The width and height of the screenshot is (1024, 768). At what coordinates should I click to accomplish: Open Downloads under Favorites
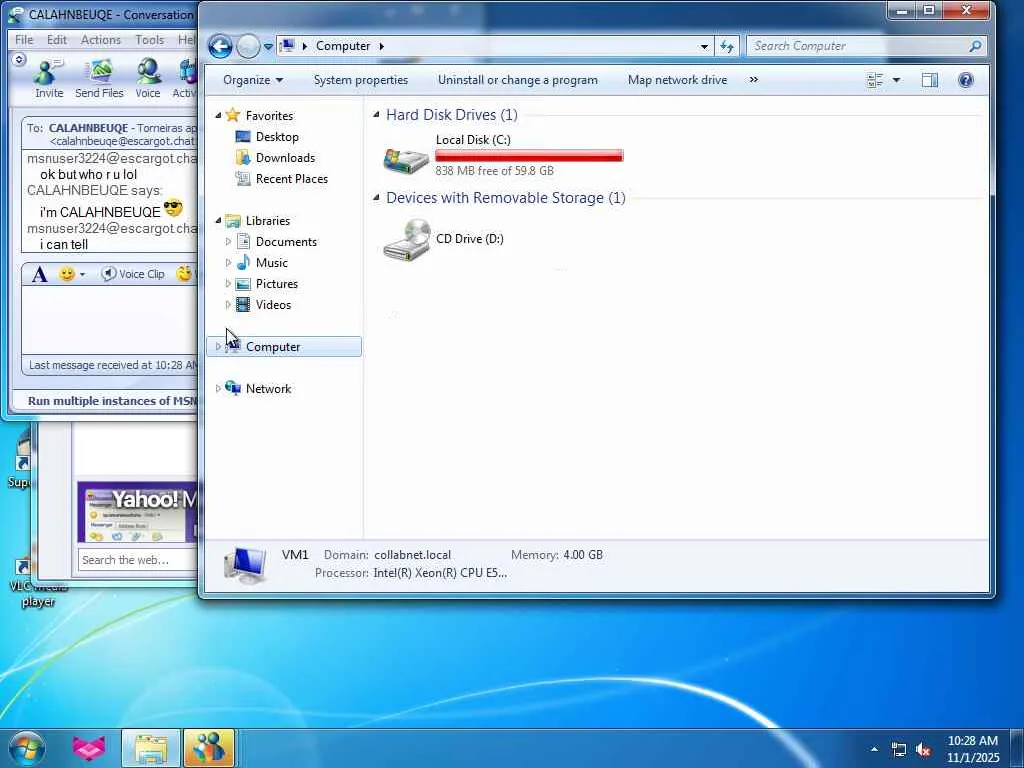[285, 157]
